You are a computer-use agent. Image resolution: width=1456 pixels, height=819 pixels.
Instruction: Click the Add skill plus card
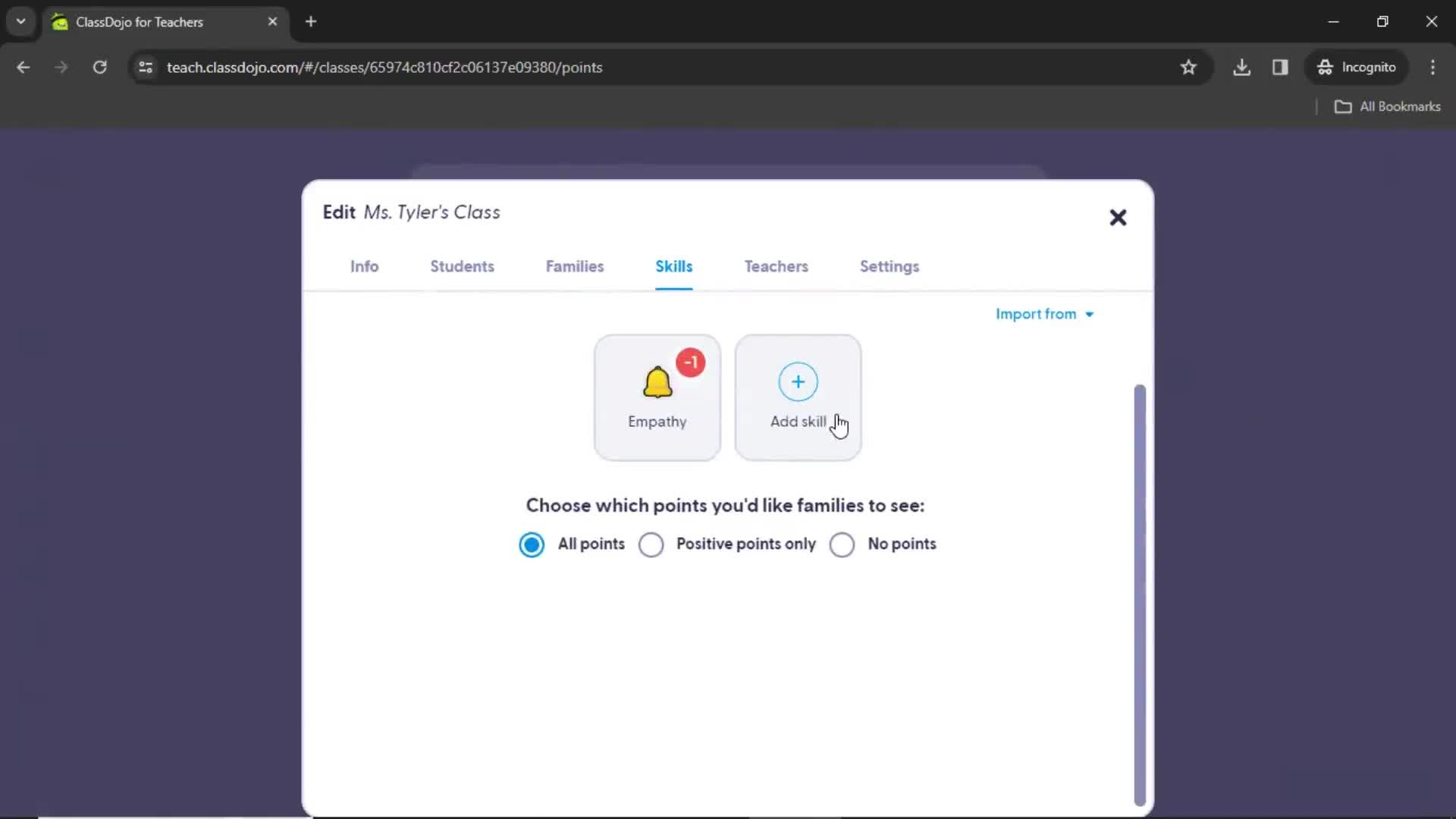coord(798,397)
